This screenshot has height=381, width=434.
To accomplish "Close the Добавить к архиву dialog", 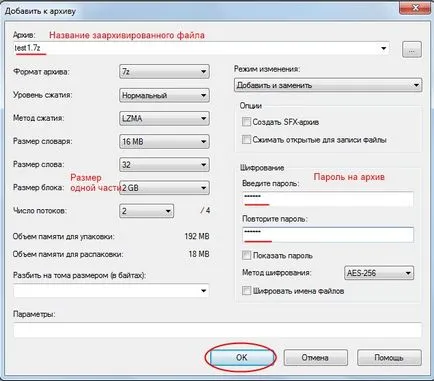I will 415,7.
